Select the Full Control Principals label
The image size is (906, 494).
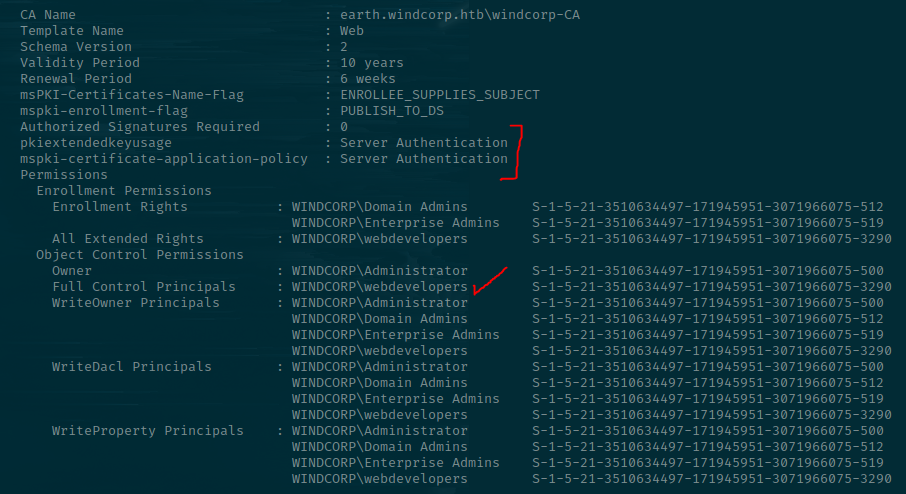coord(144,287)
